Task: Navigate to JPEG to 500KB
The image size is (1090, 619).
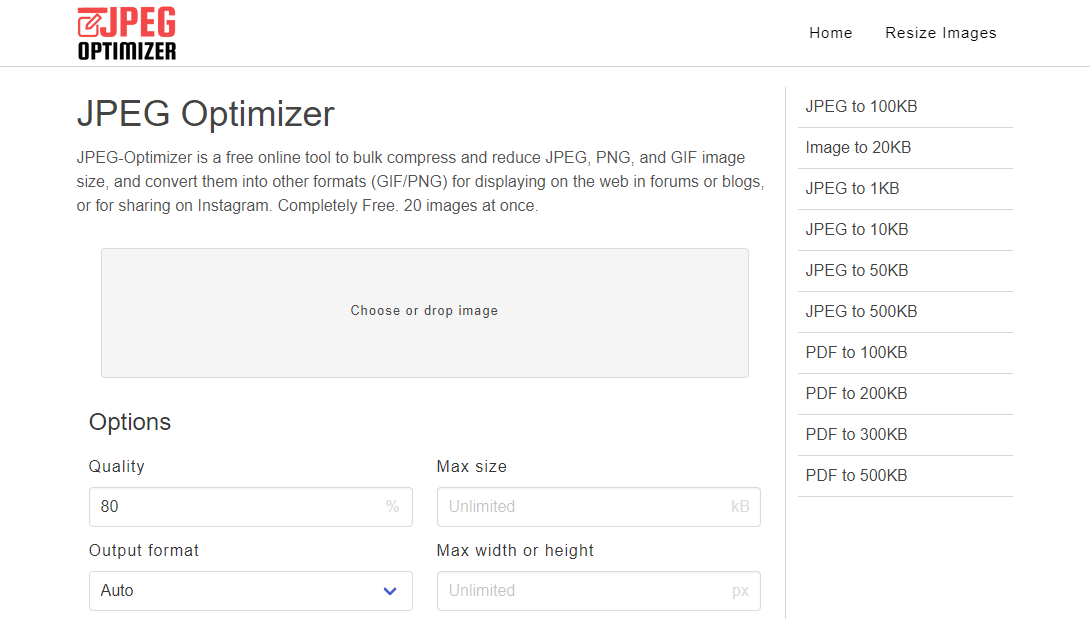Action: (x=861, y=311)
